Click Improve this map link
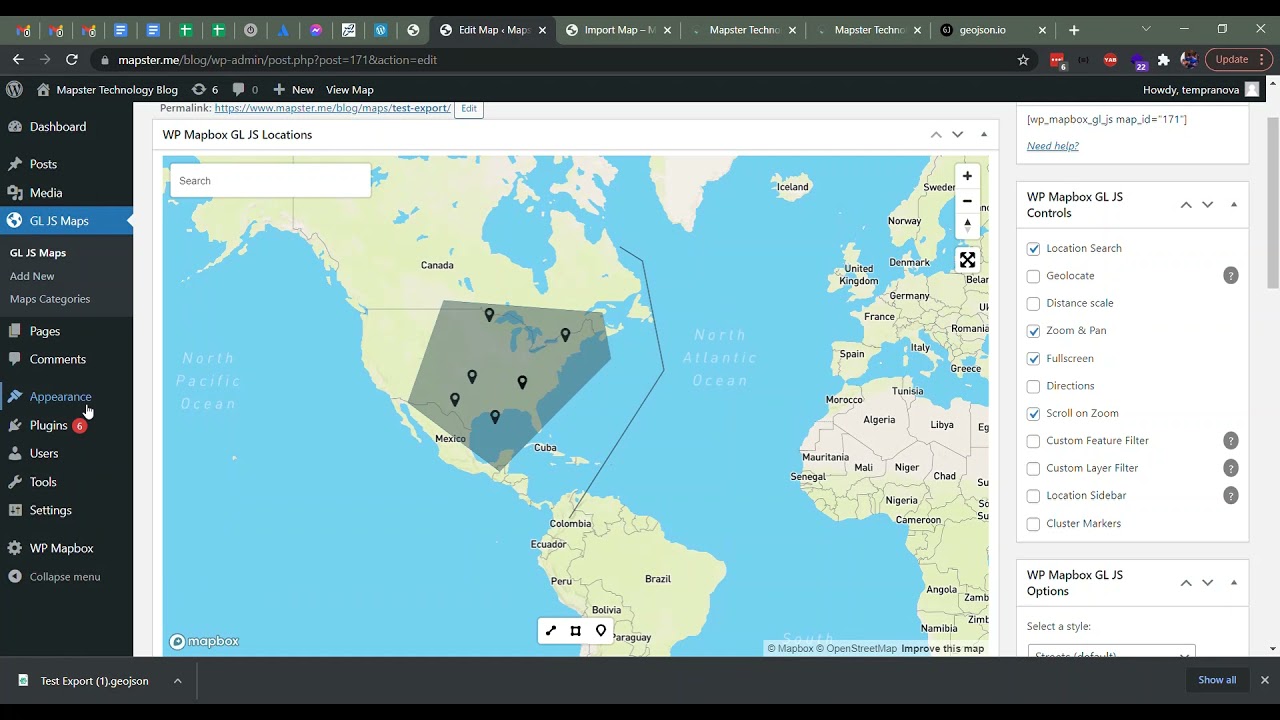Screen dimensions: 1280x720 (x=942, y=649)
